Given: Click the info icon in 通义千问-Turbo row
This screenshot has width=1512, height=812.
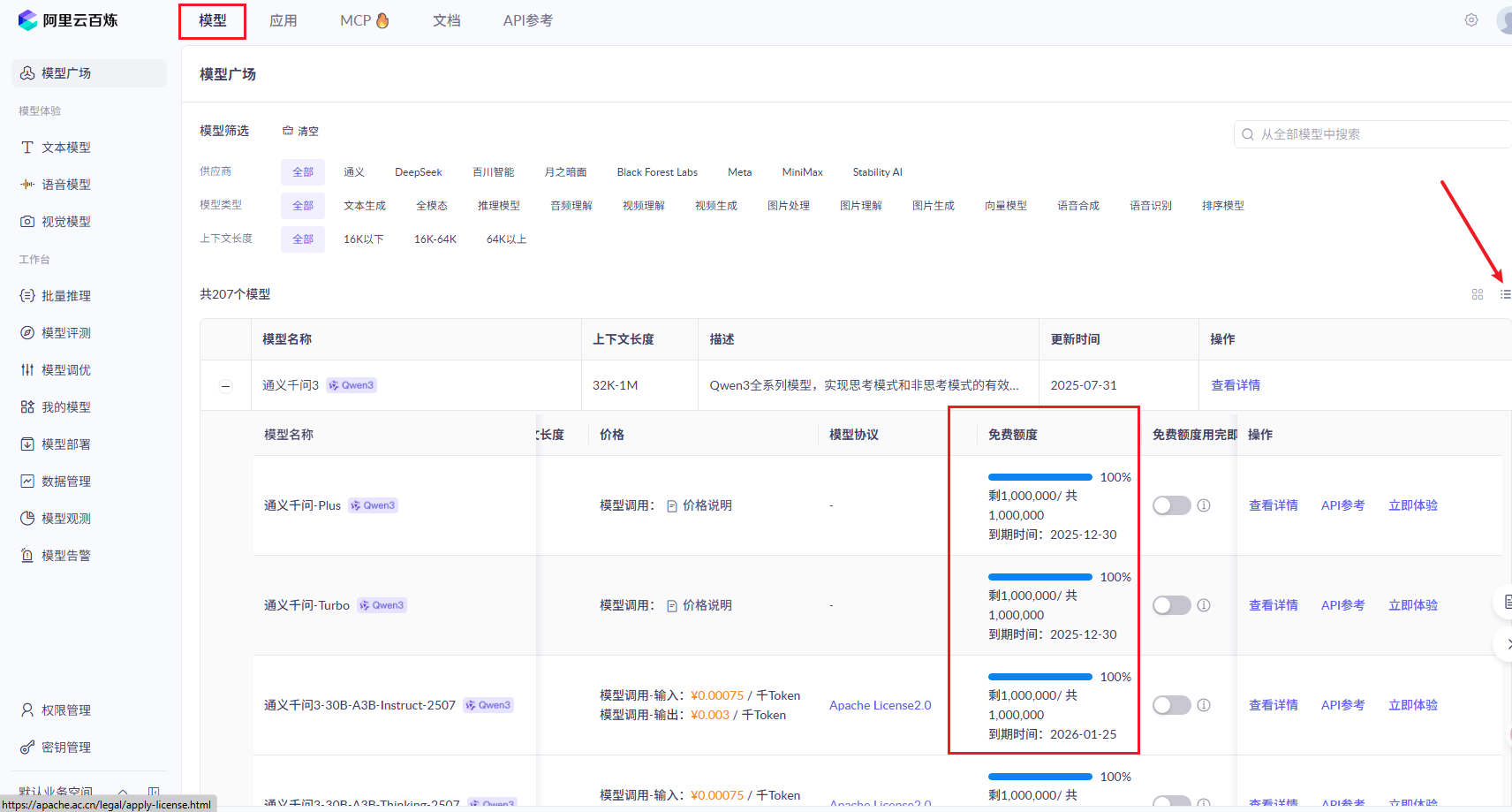Looking at the screenshot, I should (1204, 605).
